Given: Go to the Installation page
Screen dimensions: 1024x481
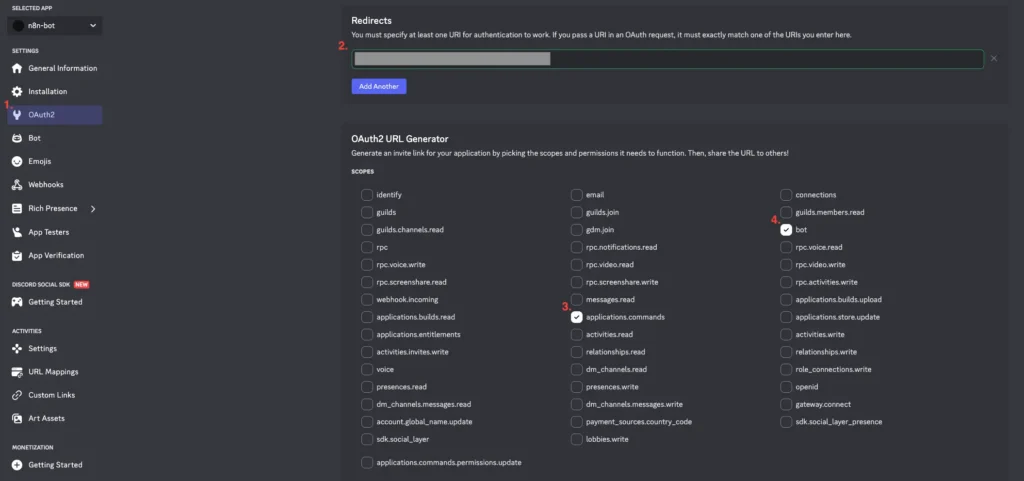Looking at the screenshot, I should click(55, 92).
